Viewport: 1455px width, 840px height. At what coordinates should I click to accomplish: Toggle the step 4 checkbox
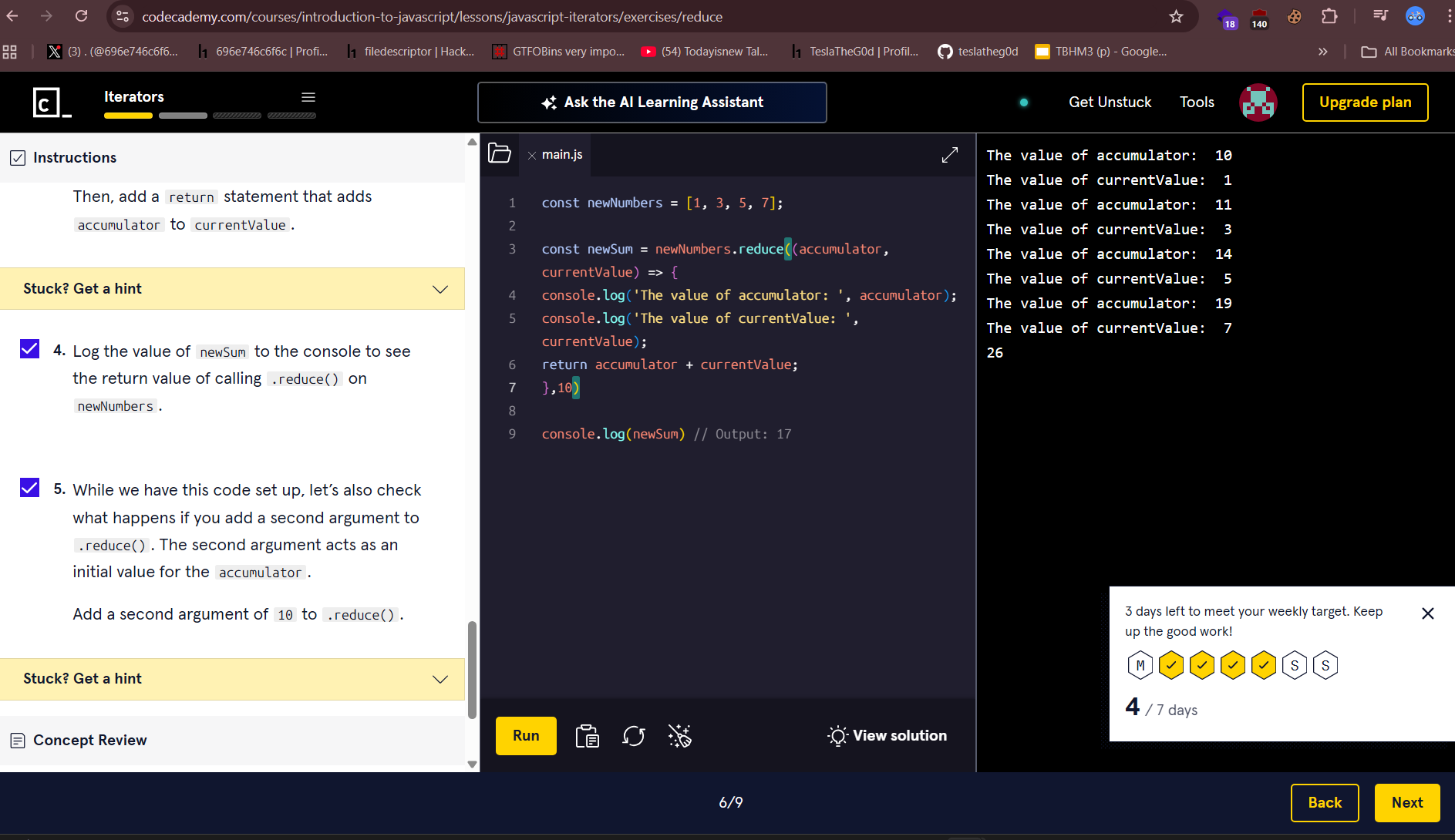(29, 349)
